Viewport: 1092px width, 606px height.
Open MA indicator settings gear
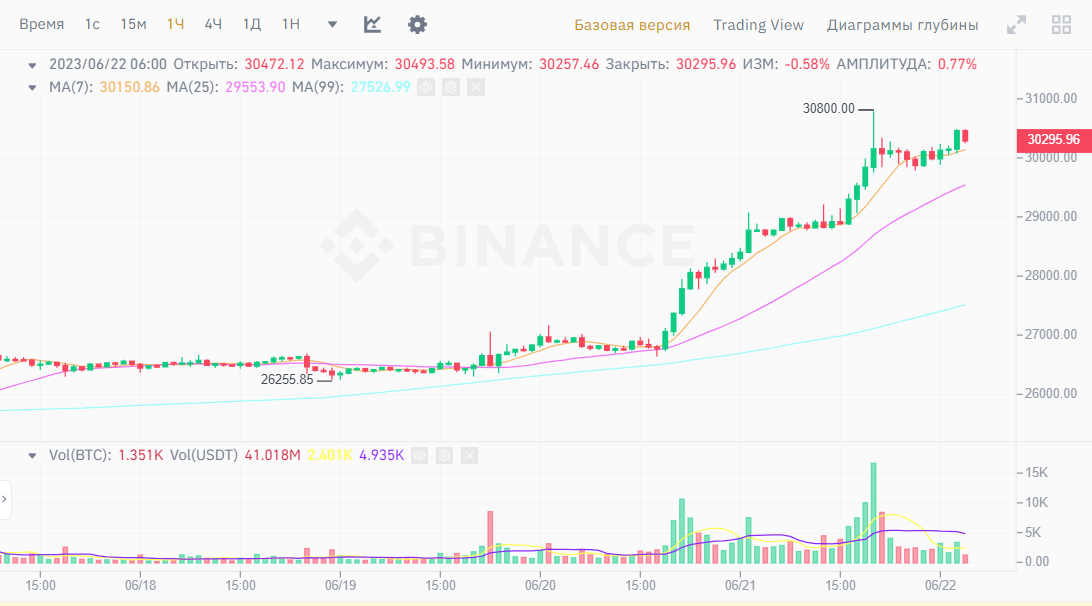coord(451,87)
